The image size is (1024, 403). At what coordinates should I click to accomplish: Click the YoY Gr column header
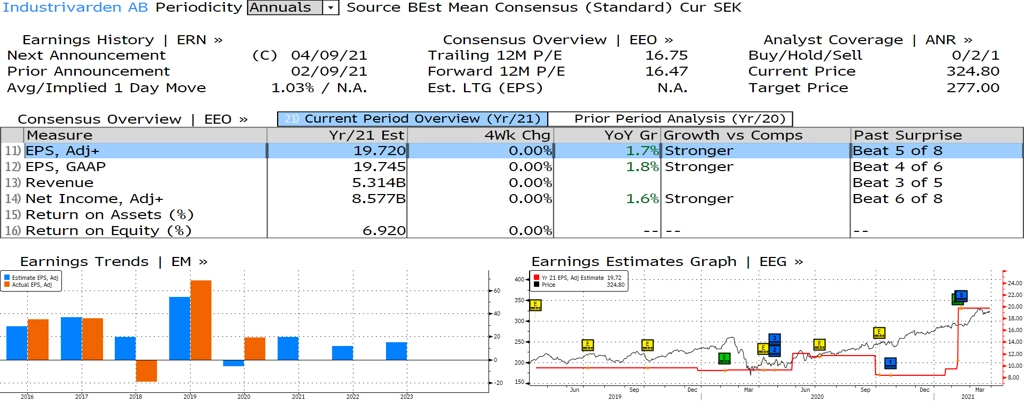607,135
